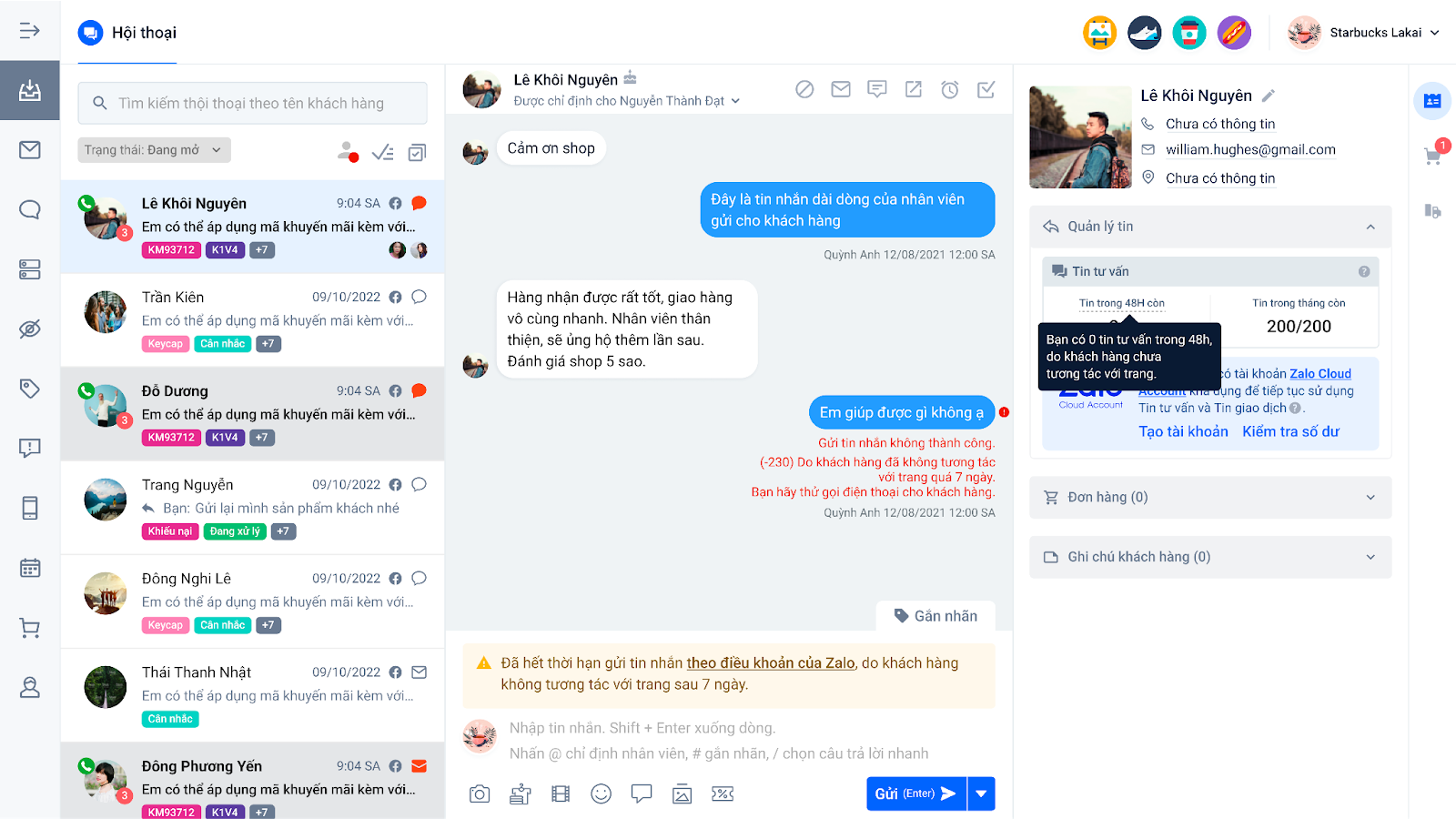Click the camera icon in the message toolbar
This screenshot has height=819, width=1456.
pos(480,794)
